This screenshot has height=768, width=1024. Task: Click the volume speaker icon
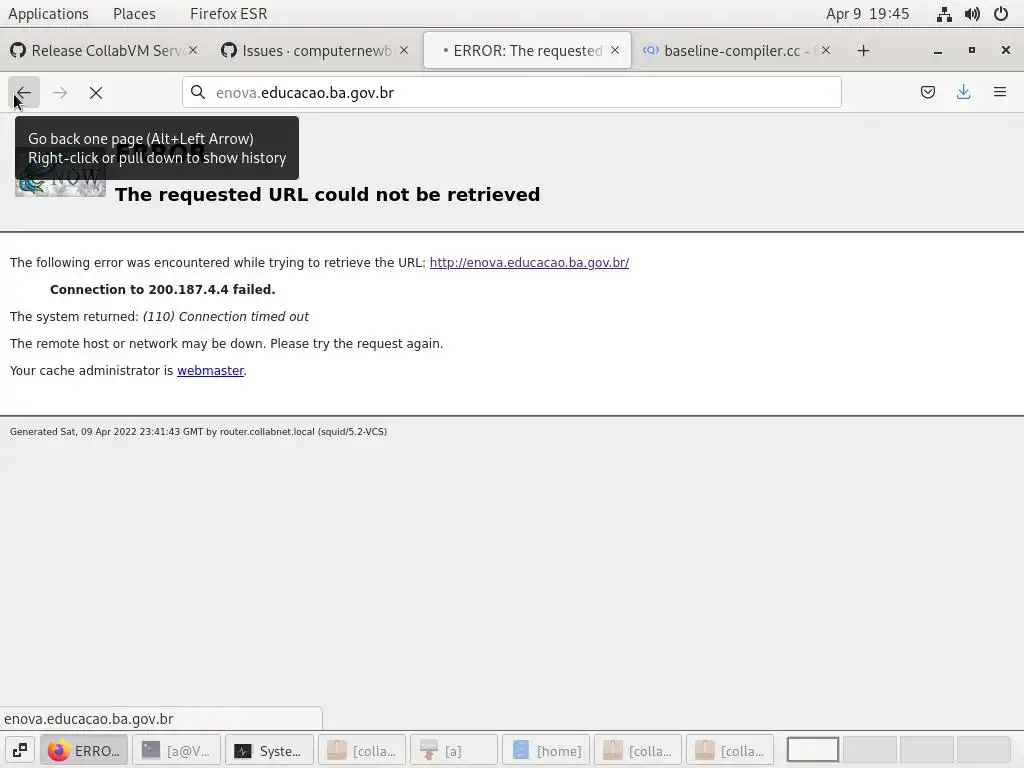972,14
